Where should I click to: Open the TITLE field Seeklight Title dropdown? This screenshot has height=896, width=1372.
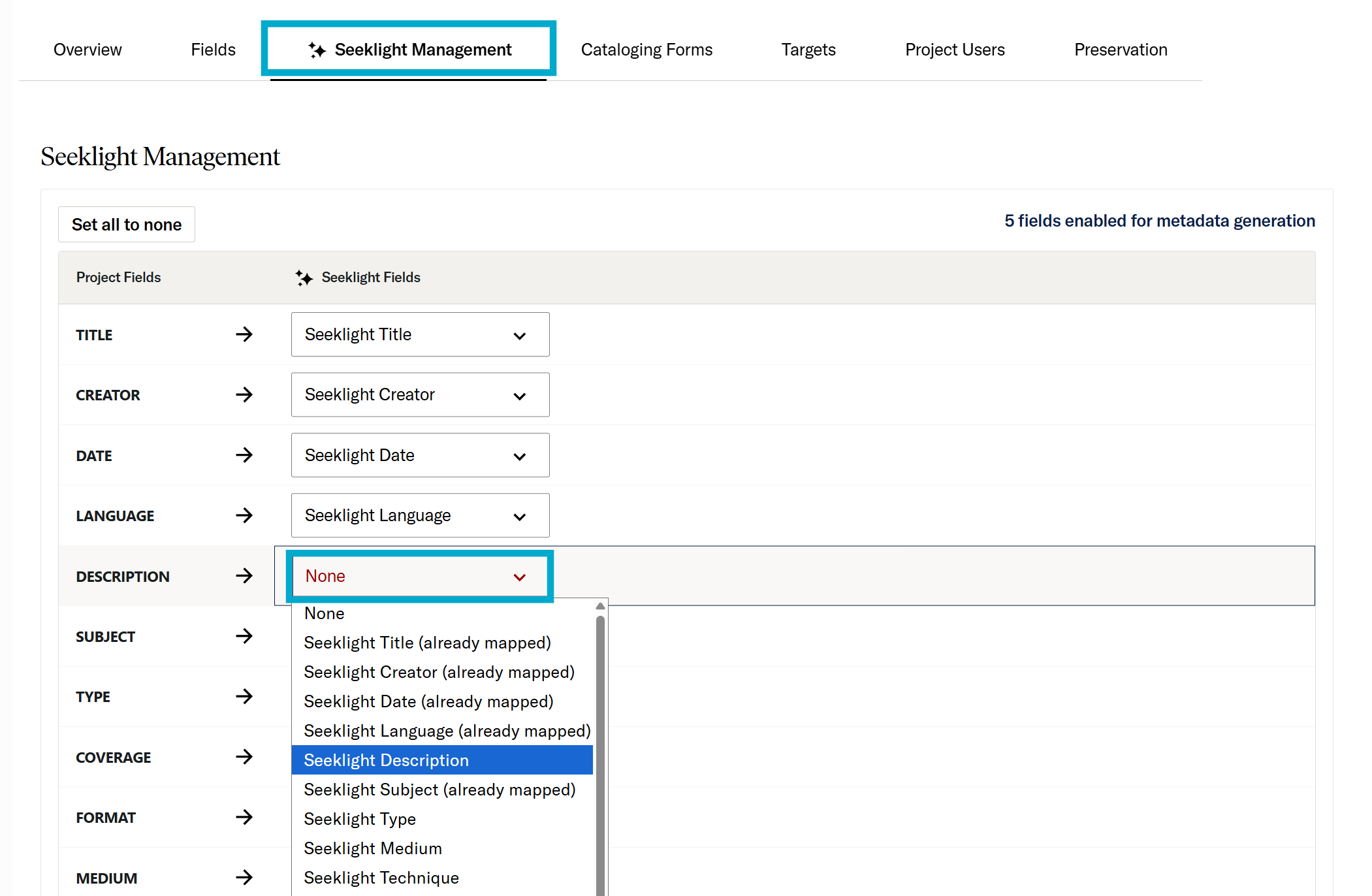pos(420,334)
